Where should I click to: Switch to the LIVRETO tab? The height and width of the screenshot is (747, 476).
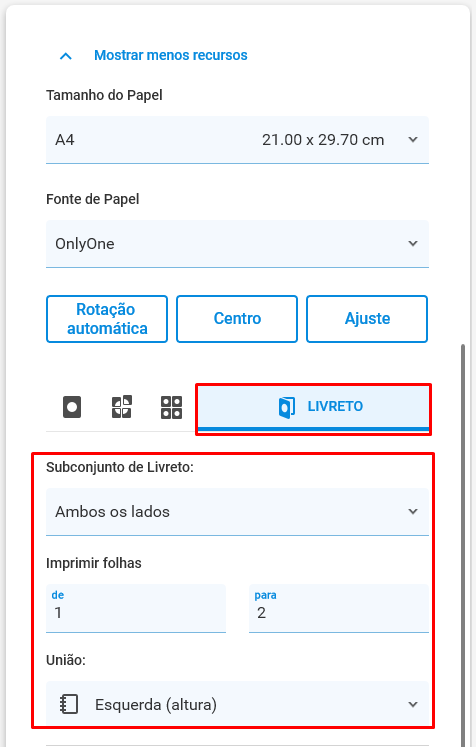(313, 407)
